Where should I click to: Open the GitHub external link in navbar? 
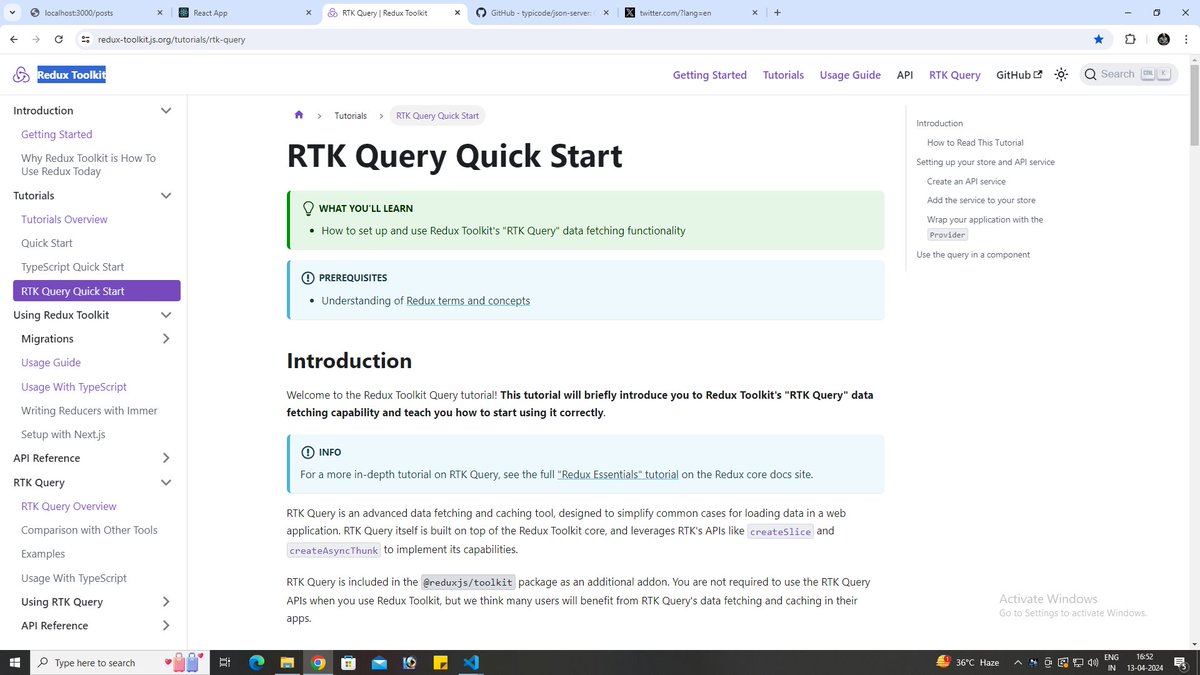(x=1019, y=75)
